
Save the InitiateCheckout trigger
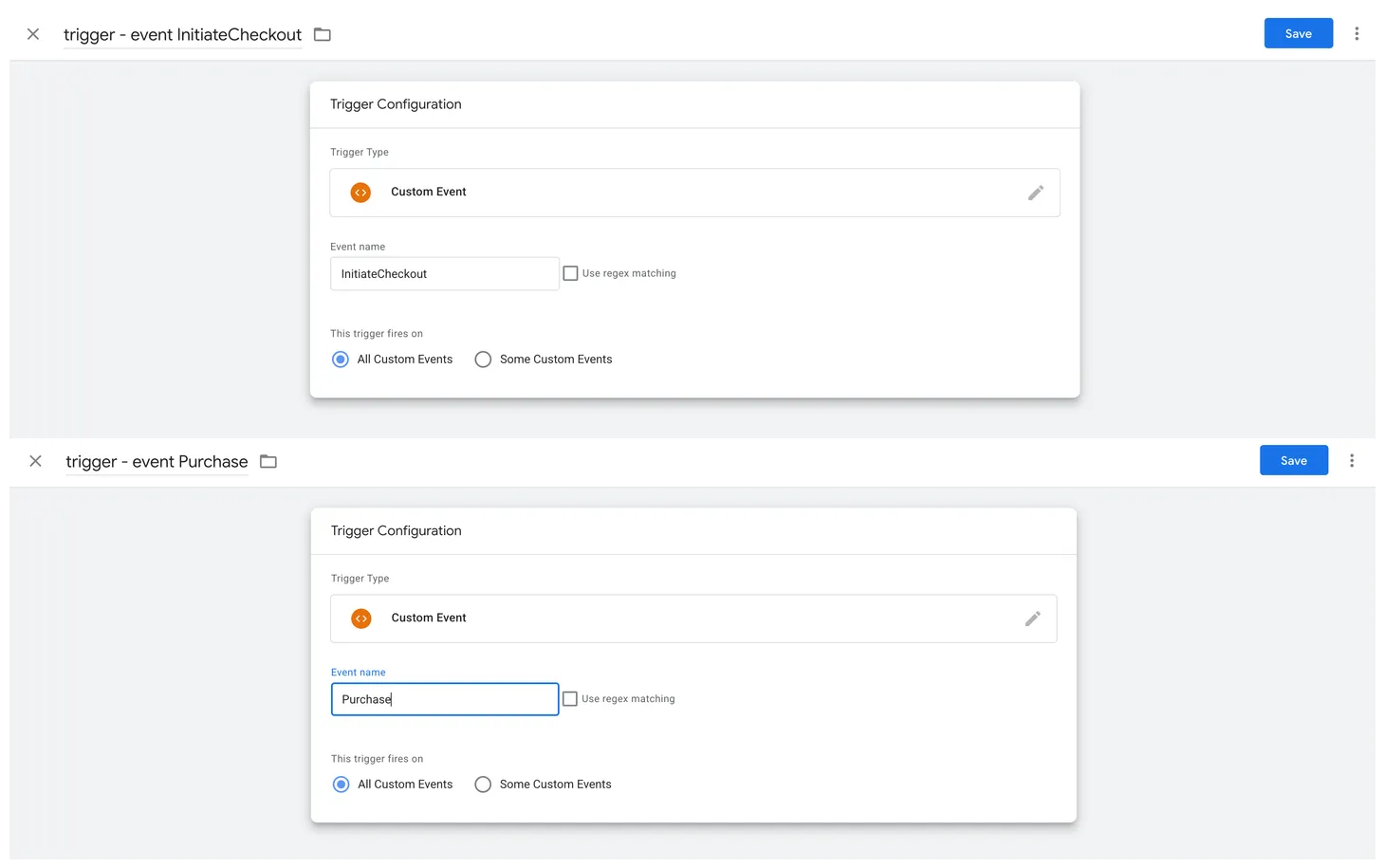click(1298, 33)
